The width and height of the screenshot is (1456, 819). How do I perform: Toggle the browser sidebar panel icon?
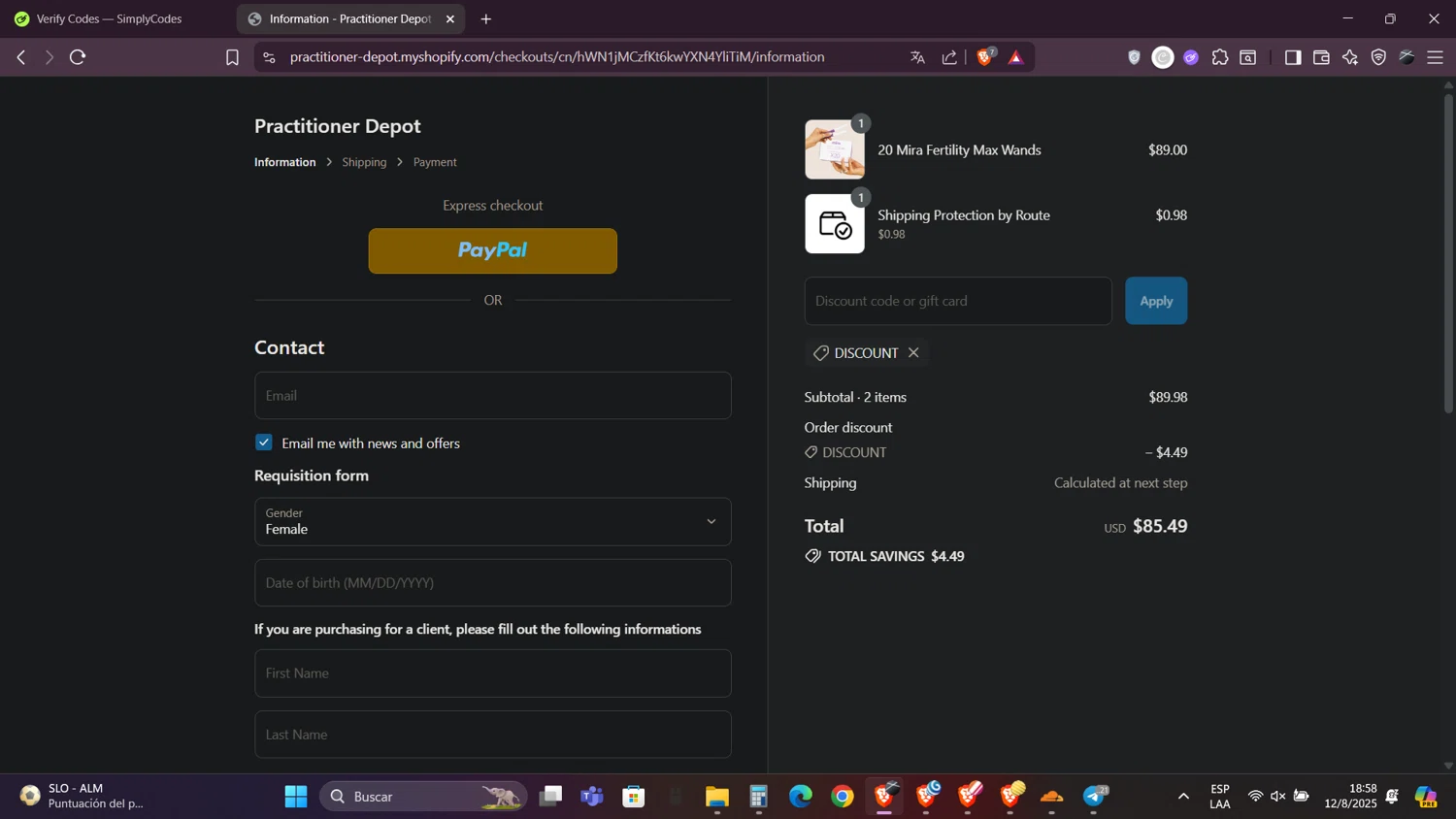[x=1292, y=57]
